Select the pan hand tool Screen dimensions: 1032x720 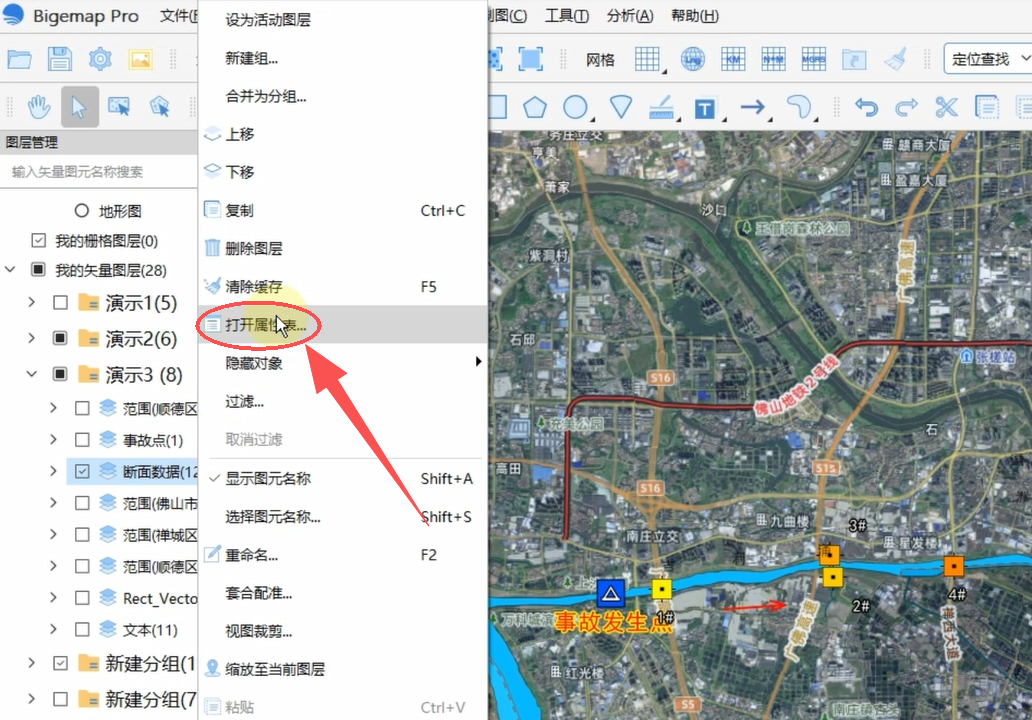tap(39, 107)
